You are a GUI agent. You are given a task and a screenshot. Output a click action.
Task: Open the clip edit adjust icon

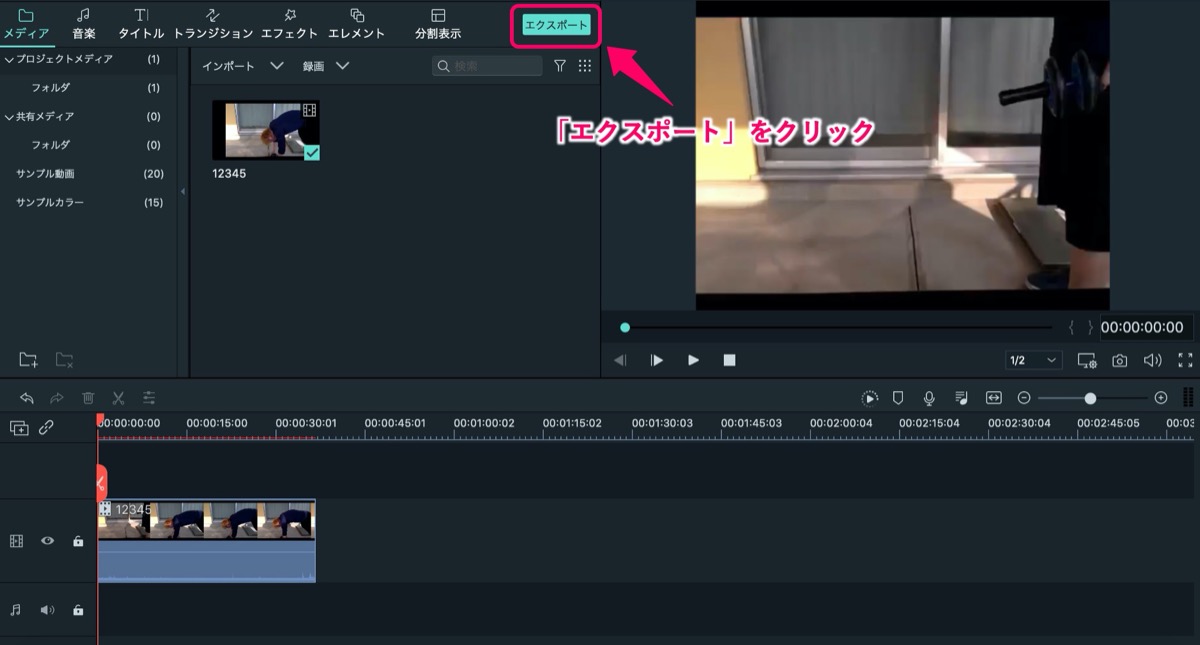pyautogui.click(x=149, y=398)
